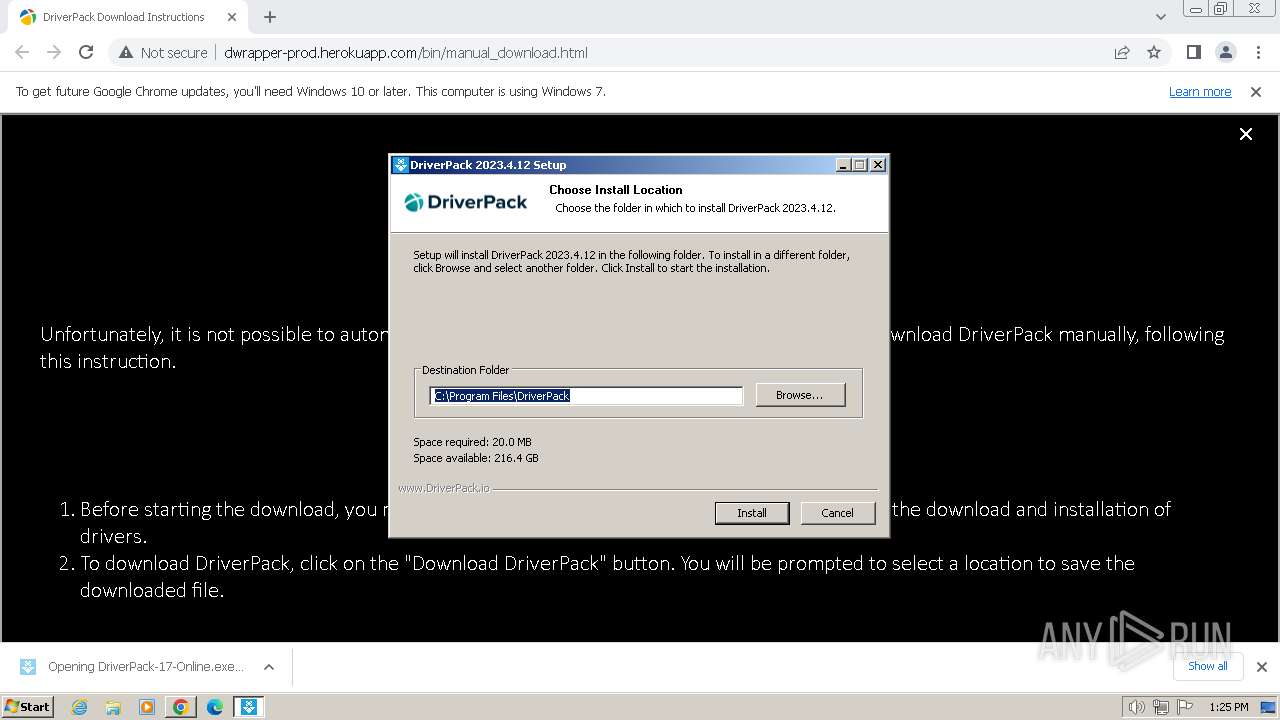Show the clock at 1:25 PM
Viewport: 1280px width, 720px height.
1228,707
